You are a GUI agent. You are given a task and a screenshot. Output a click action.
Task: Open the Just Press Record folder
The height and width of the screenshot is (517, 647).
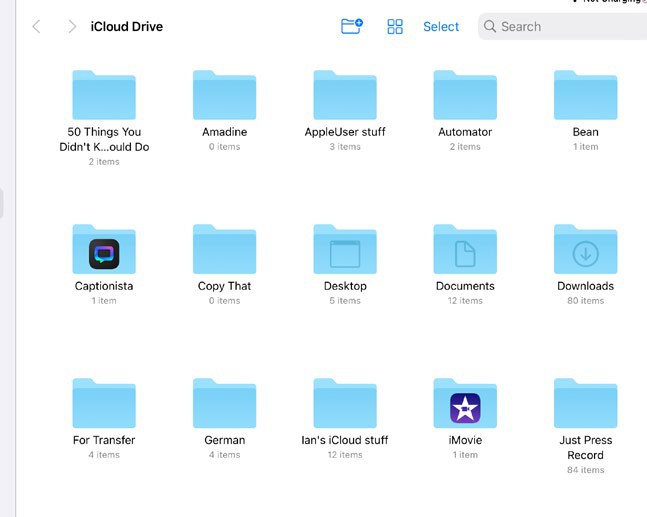(586, 403)
